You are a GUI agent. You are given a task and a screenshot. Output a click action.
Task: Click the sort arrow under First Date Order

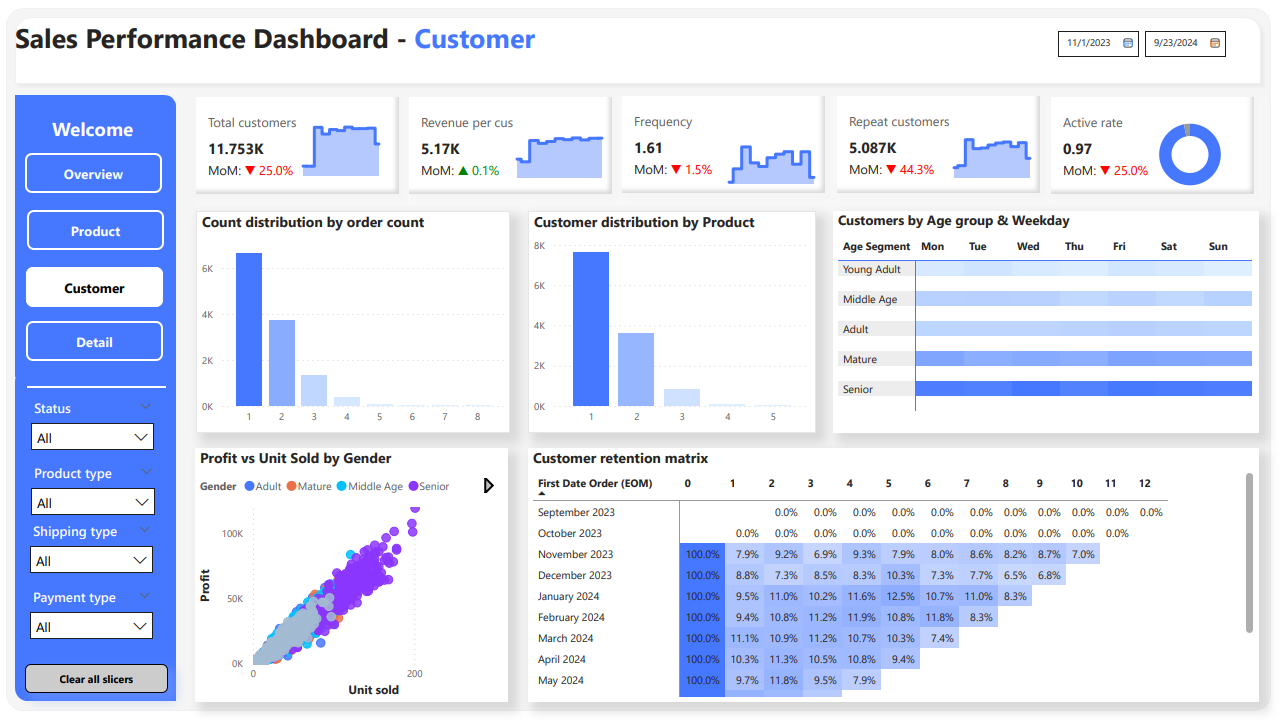pos(542,494)
